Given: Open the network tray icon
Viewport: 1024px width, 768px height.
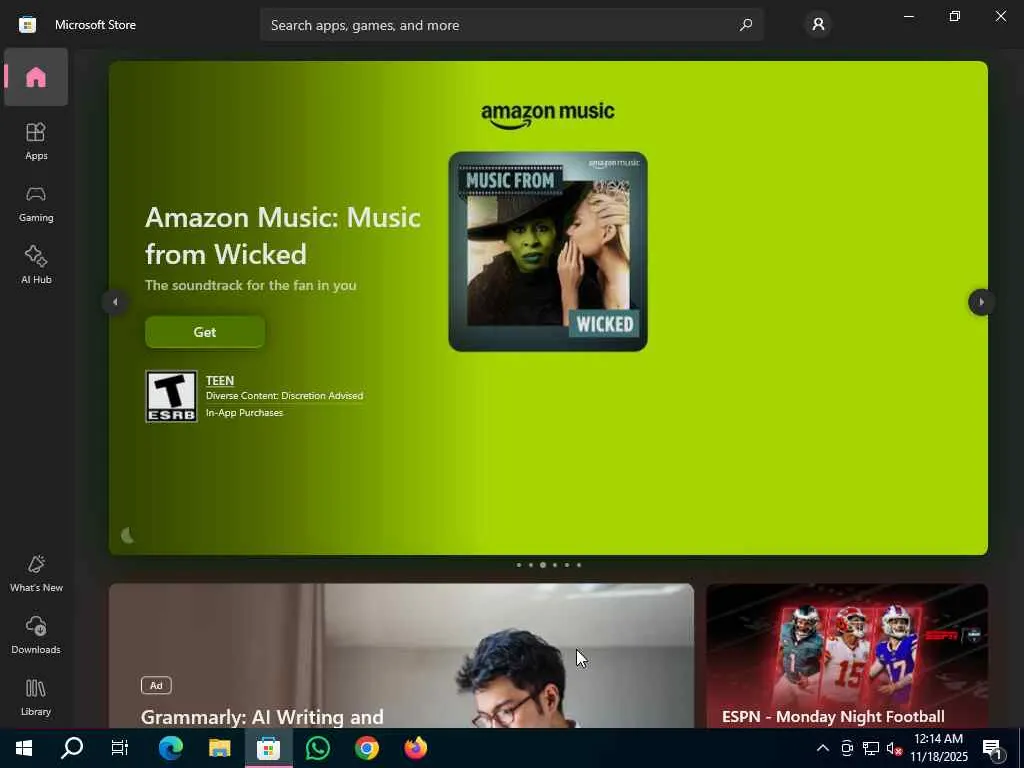Looking at the screenshot, I should [871, 748].
